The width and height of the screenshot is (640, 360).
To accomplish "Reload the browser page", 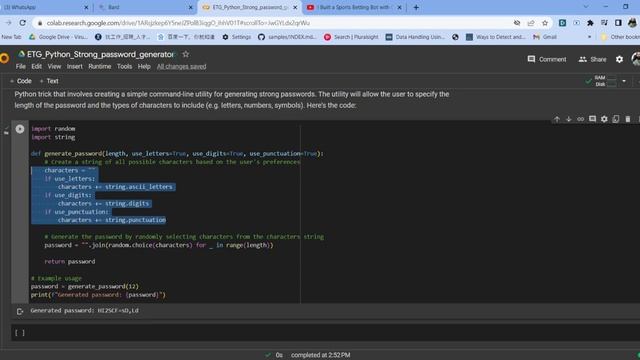I will coord(22,23).
